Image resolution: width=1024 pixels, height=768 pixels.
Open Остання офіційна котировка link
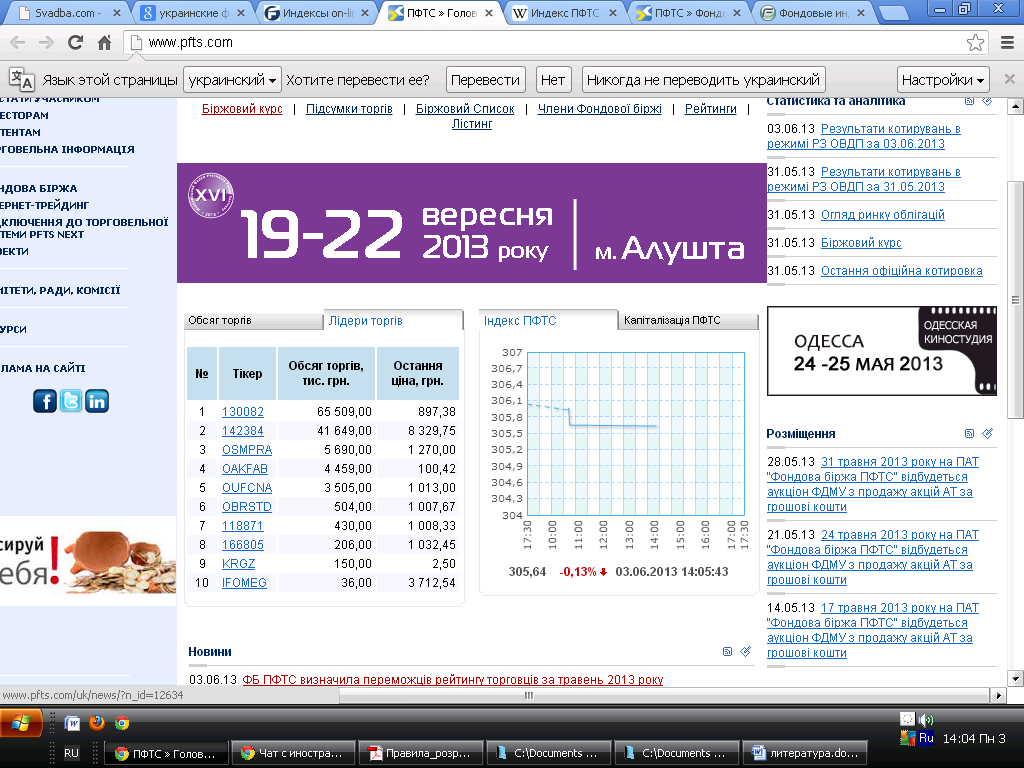(901, 270)
